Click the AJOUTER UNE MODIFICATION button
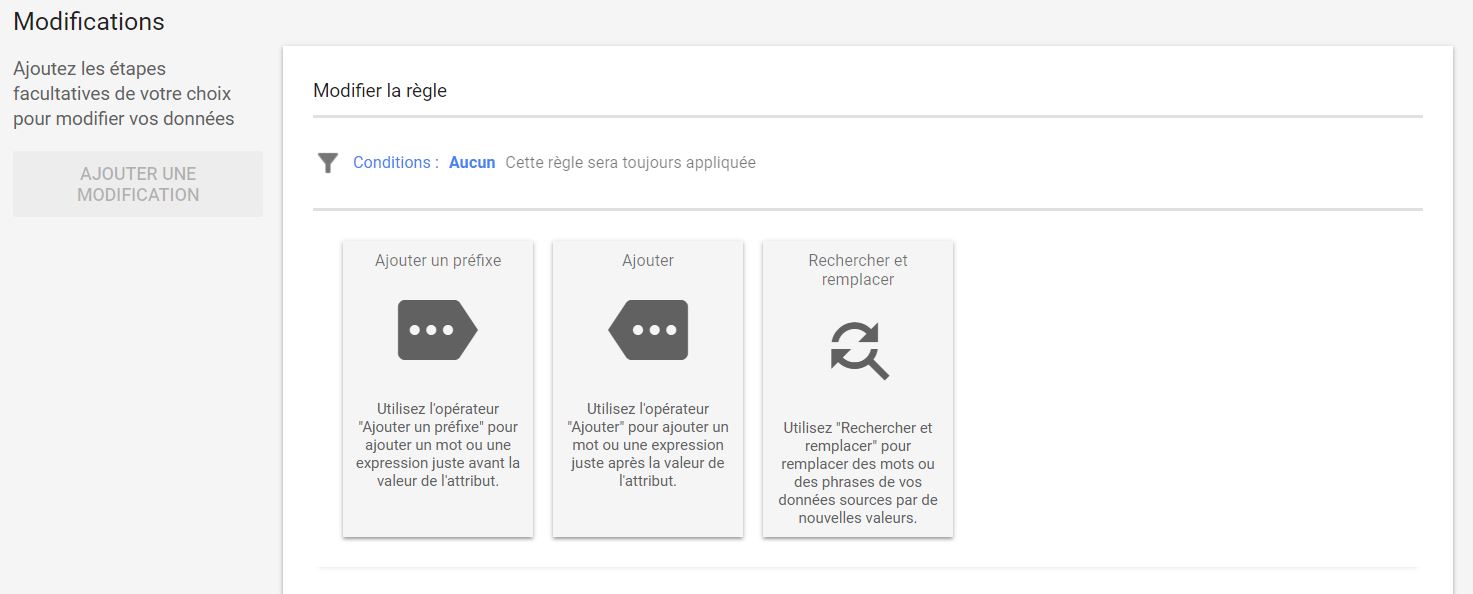1473x594 pixels. (x=138, y=184)
